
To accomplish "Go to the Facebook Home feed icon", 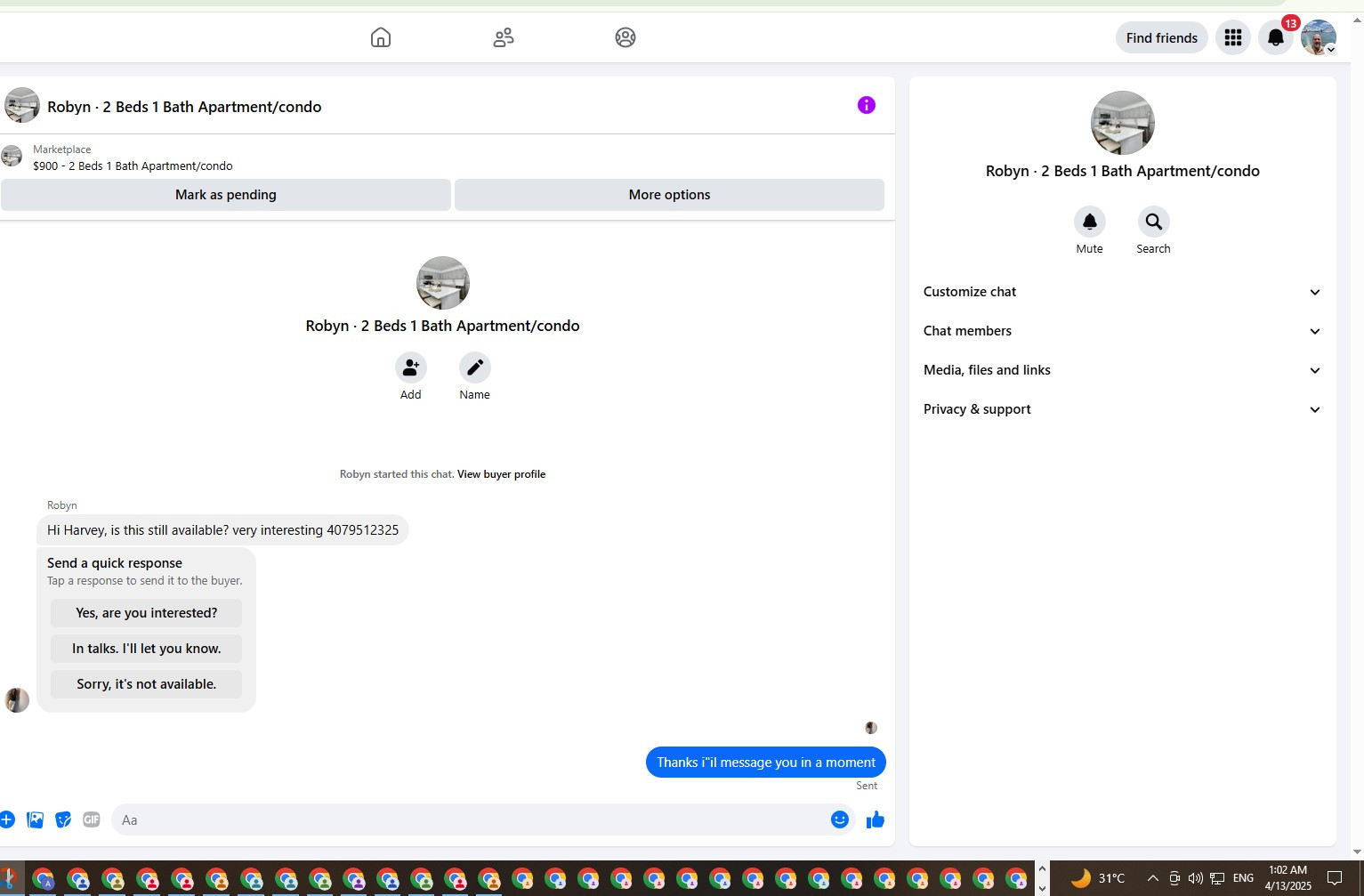I will 381,37.
